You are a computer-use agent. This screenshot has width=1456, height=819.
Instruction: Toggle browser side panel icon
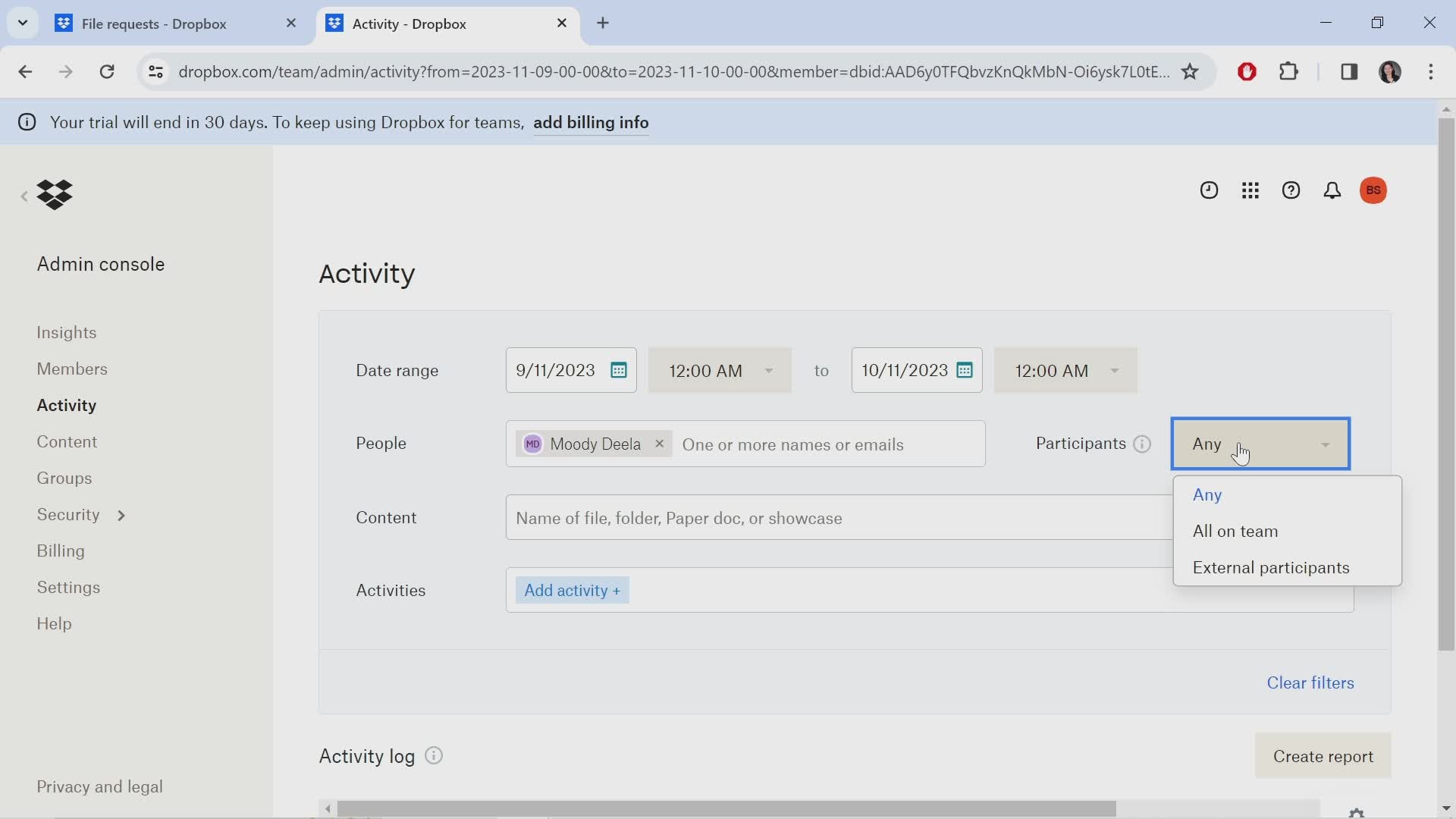[x=1349, y=71]
